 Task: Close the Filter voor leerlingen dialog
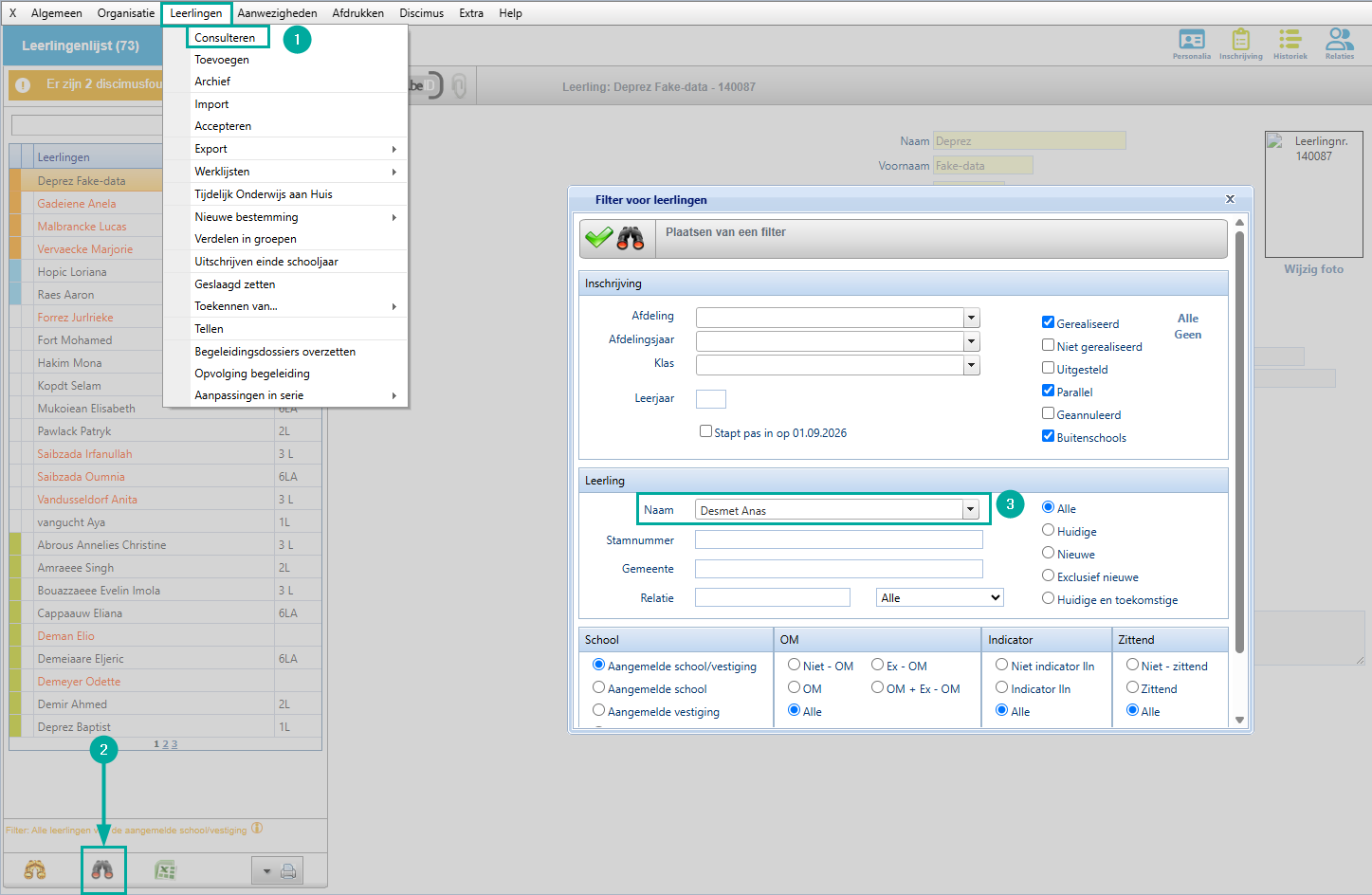[1230, 199]
